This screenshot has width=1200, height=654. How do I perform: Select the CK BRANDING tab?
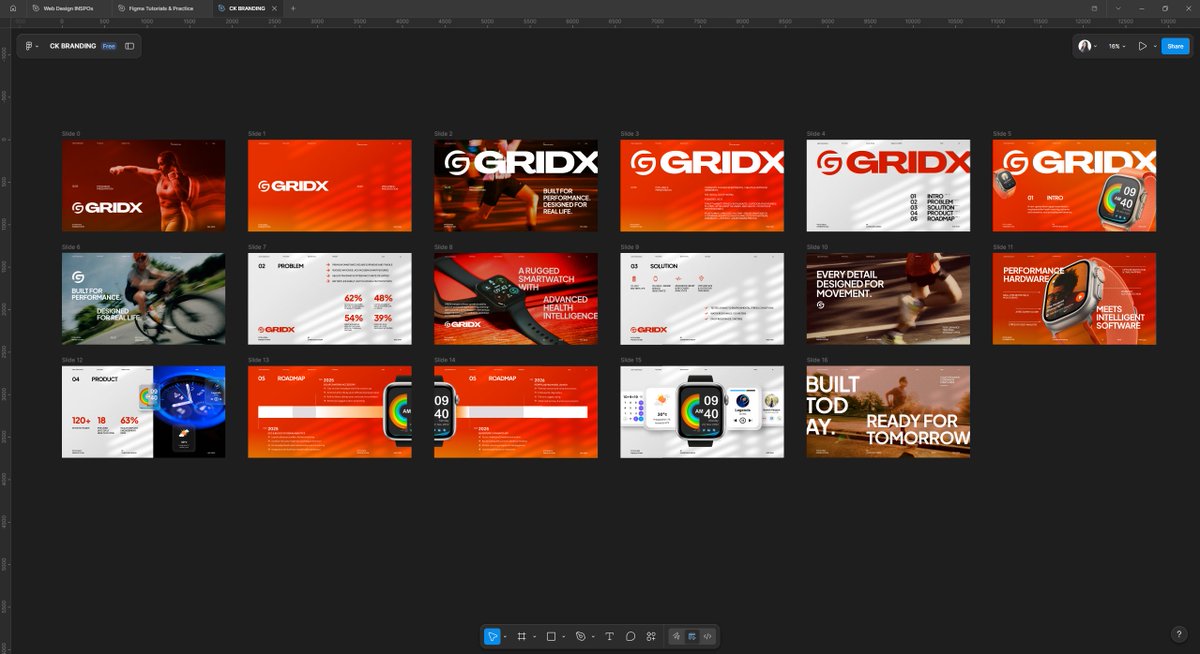pyautogui.click(x=246, y=8)
